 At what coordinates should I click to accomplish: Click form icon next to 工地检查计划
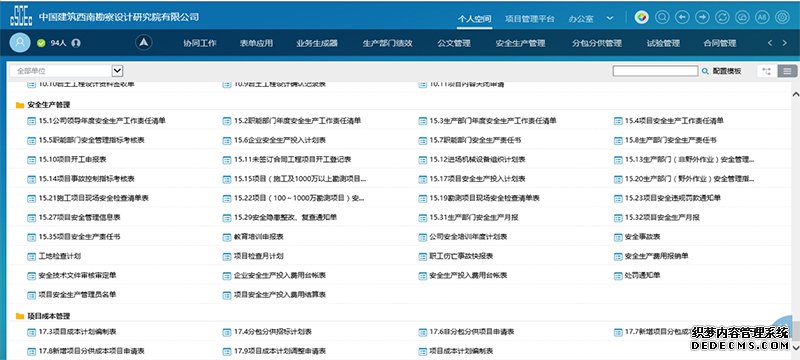coord(31,256)
